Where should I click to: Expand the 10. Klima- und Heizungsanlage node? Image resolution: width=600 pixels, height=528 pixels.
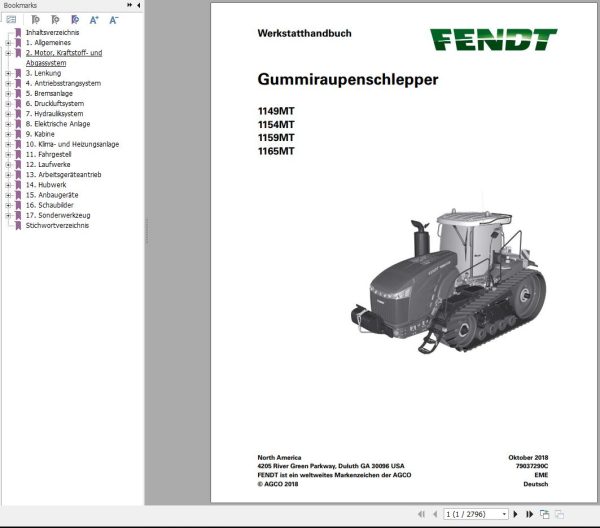point(8,144)
